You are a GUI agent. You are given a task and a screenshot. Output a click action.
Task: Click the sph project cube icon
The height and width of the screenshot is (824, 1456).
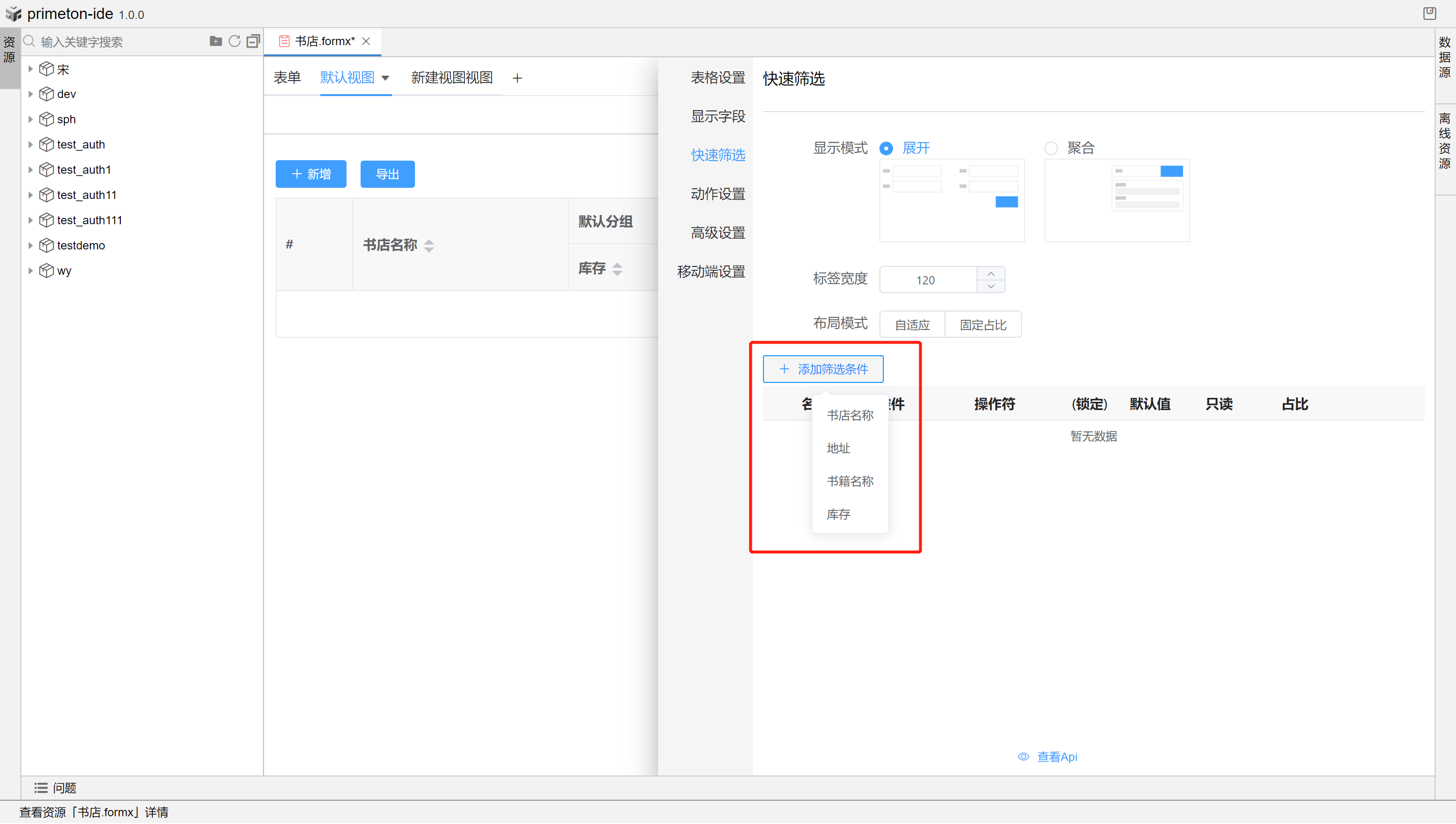(x=47, y=119)
